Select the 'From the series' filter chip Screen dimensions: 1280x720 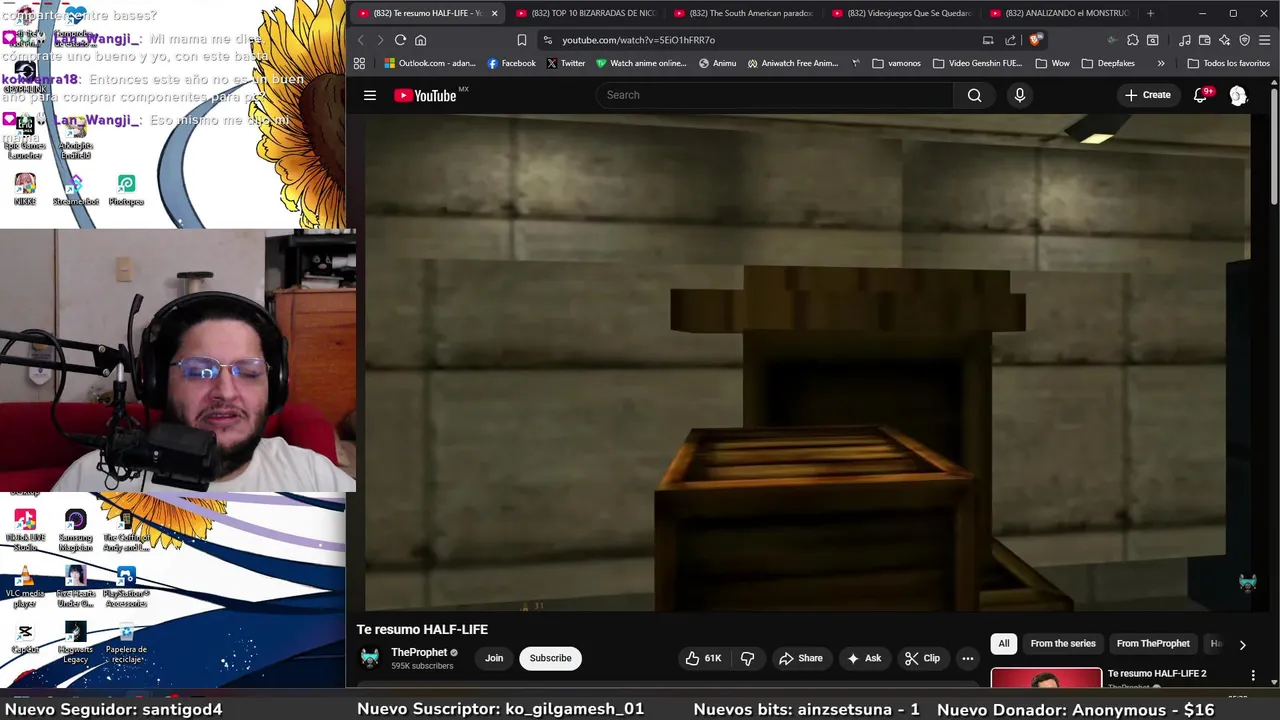[x=1063, y=644]
